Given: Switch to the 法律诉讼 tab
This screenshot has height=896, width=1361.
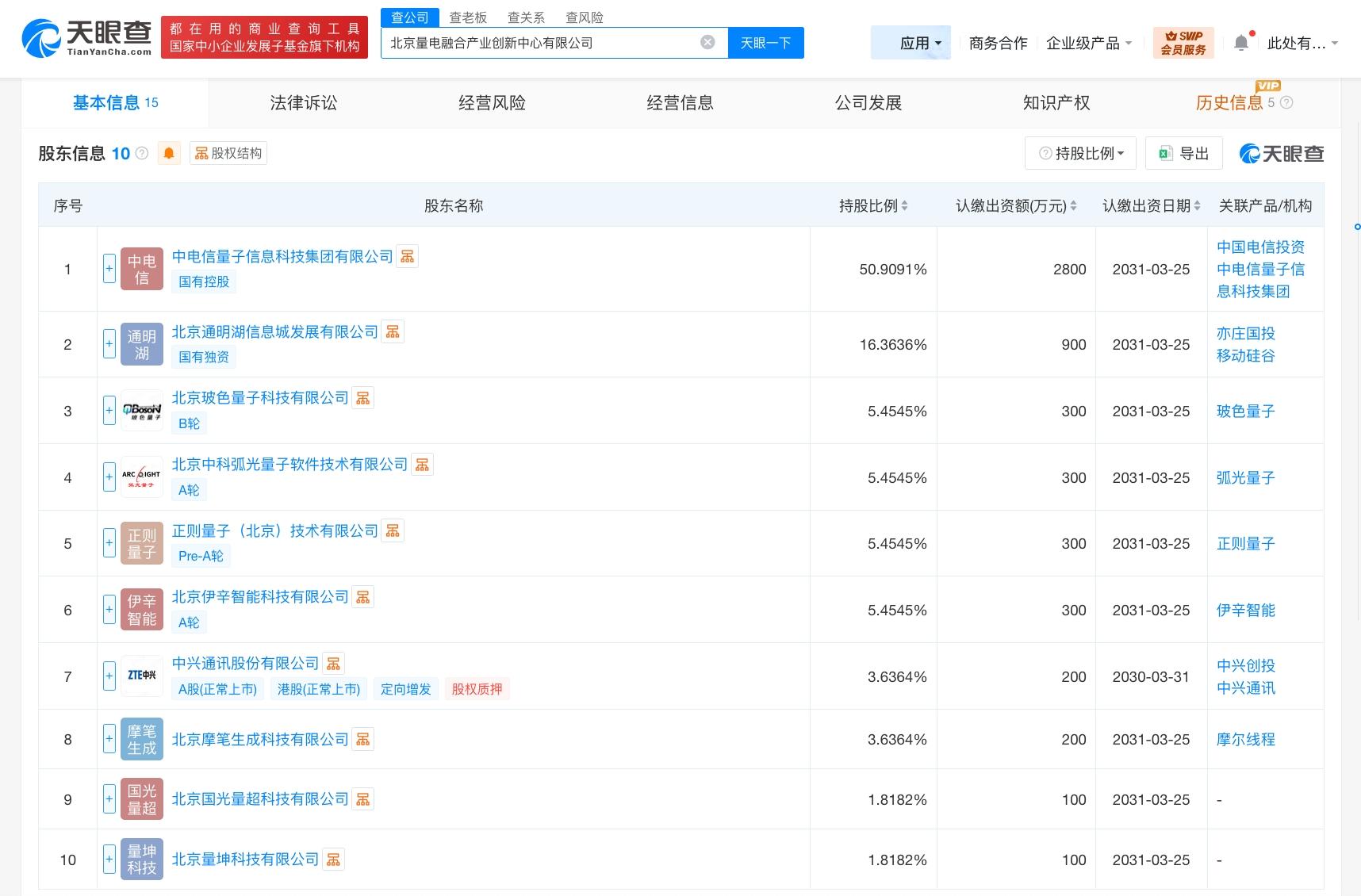Looking at the screenshot, I should (x=303, y=103).
